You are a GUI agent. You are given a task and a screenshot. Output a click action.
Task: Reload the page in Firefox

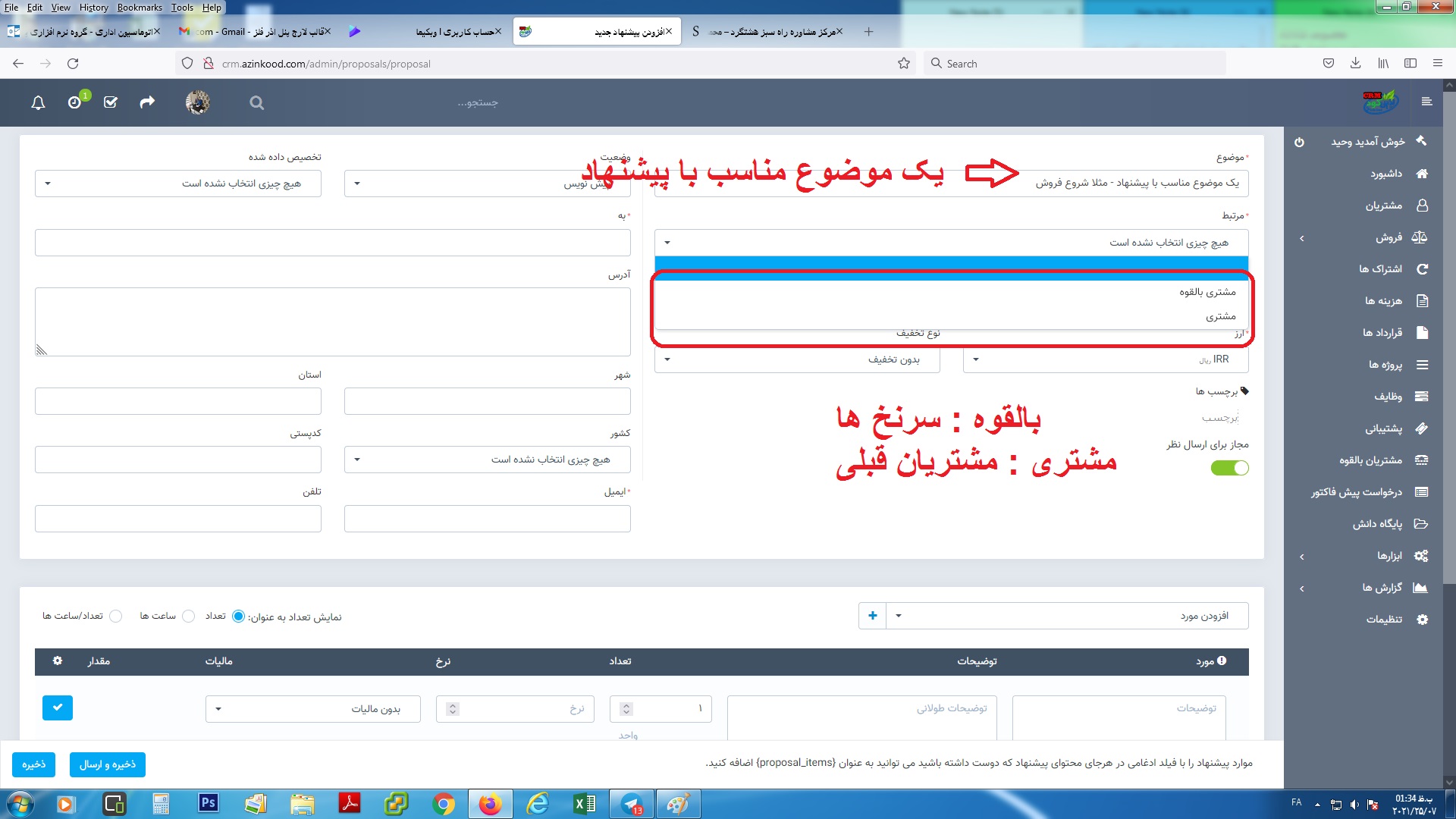coord(73,64)
